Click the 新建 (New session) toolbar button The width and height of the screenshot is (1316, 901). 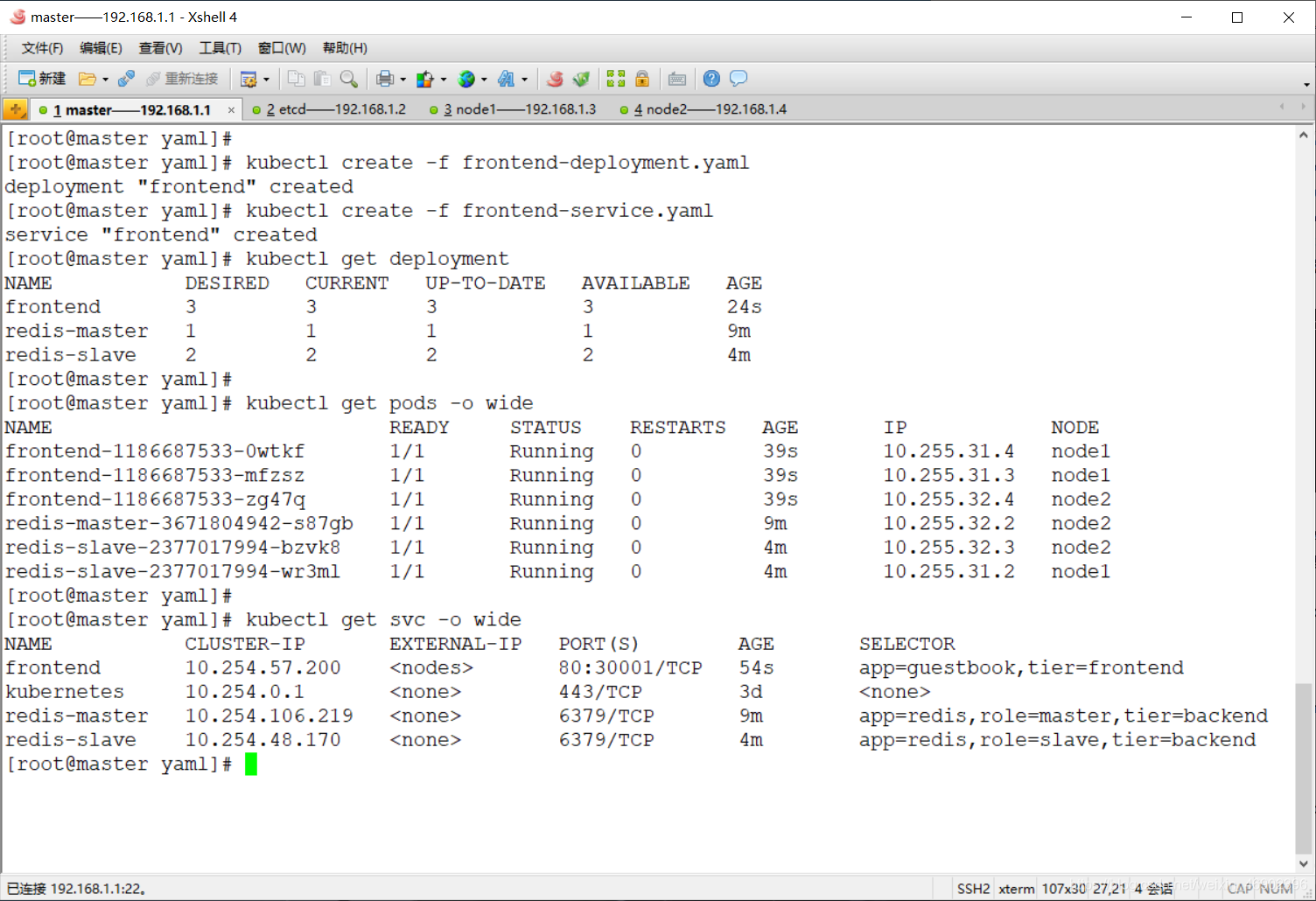pos(42,79)
